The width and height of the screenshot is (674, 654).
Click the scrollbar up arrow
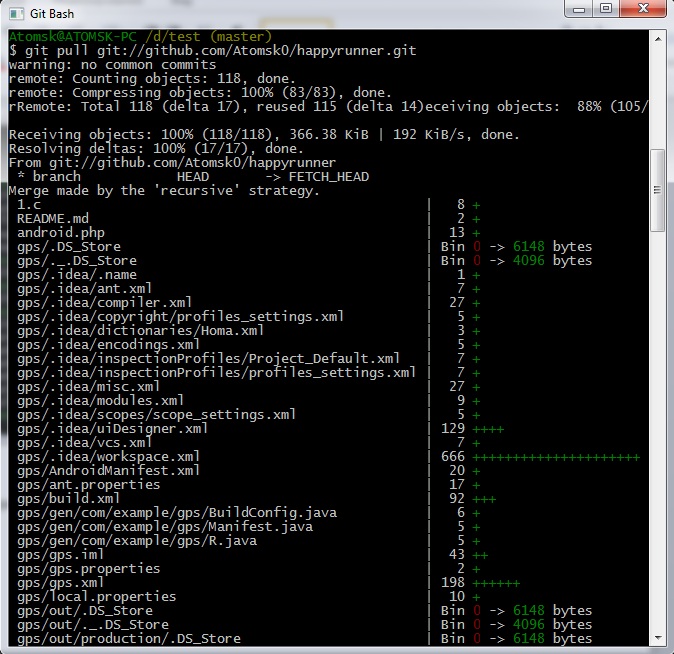point(658,39)
